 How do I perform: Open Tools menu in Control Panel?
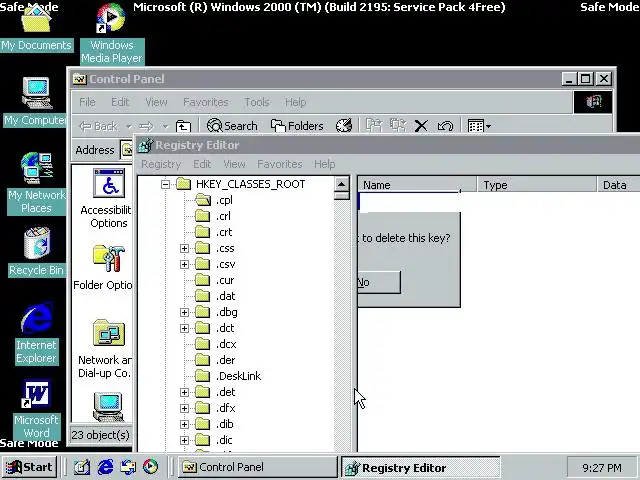(257, 102)
